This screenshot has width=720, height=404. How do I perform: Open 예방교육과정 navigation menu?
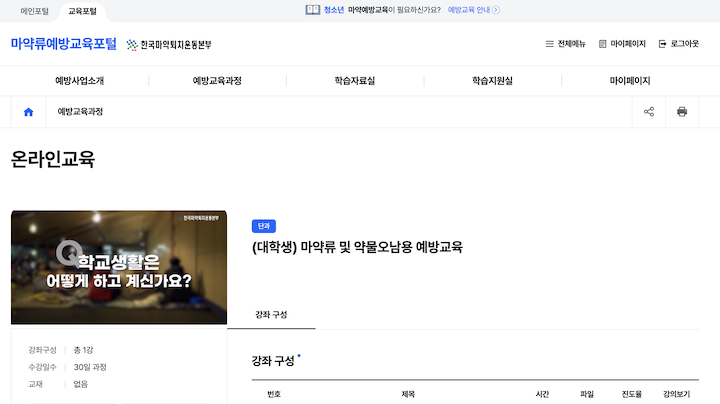217,80
